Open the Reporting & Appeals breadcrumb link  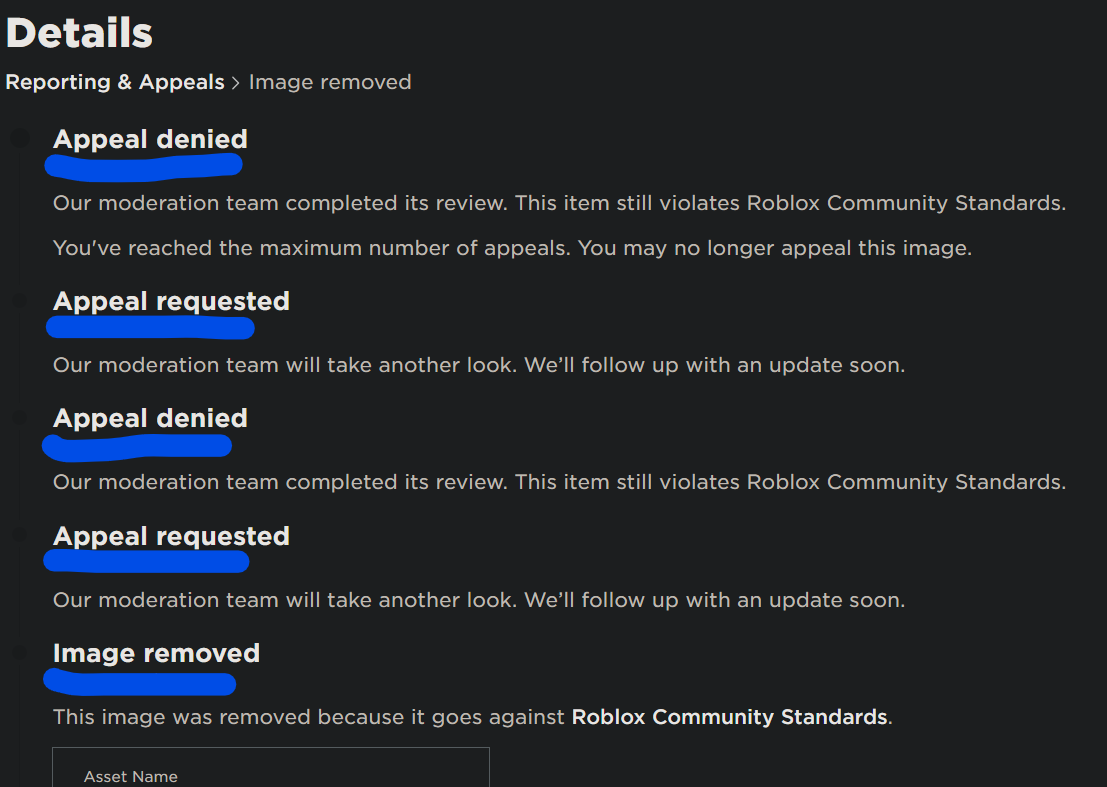pyautogui.click(x=114, y=82)
